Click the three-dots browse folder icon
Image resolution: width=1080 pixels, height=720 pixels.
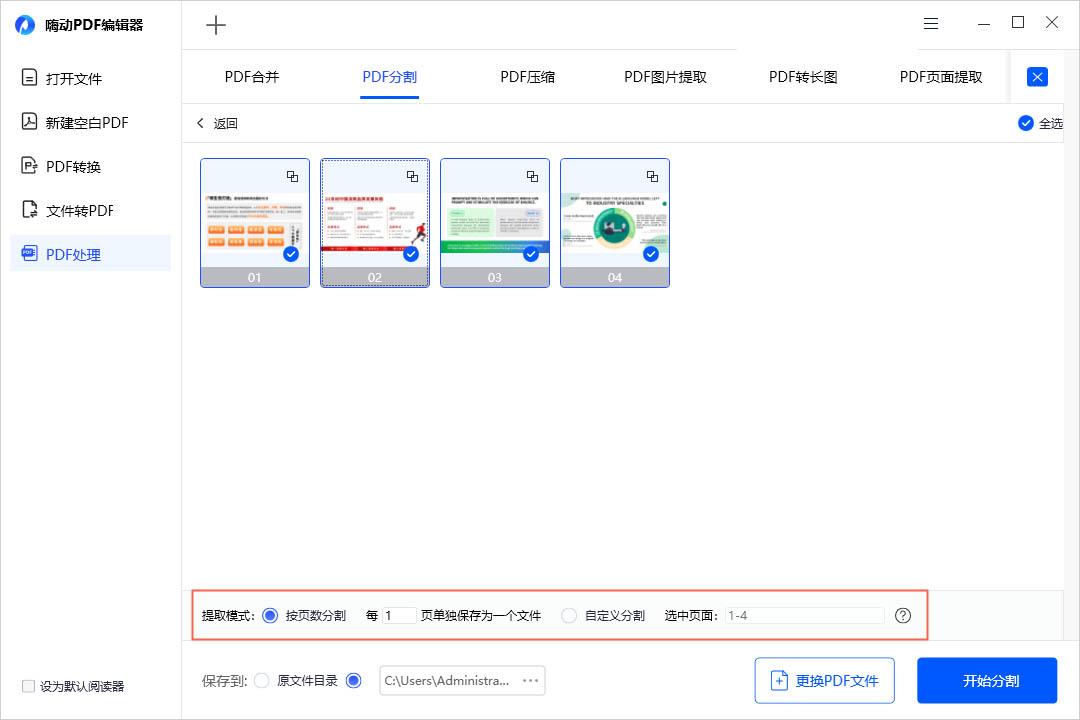[530, 681]
